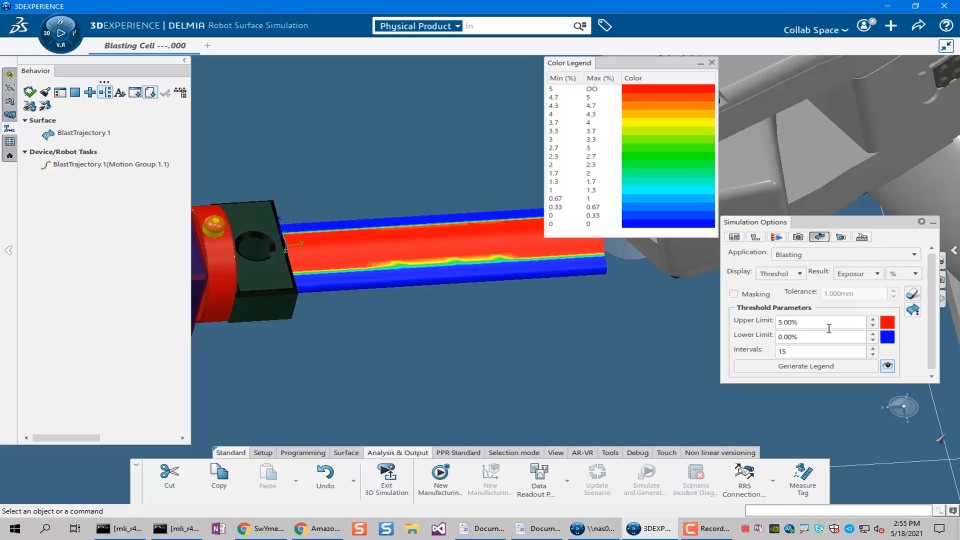Toggle the highlighted surface icon in Simulation Options
The width and height of the screenshot is (960, 540).
point(819,237)
